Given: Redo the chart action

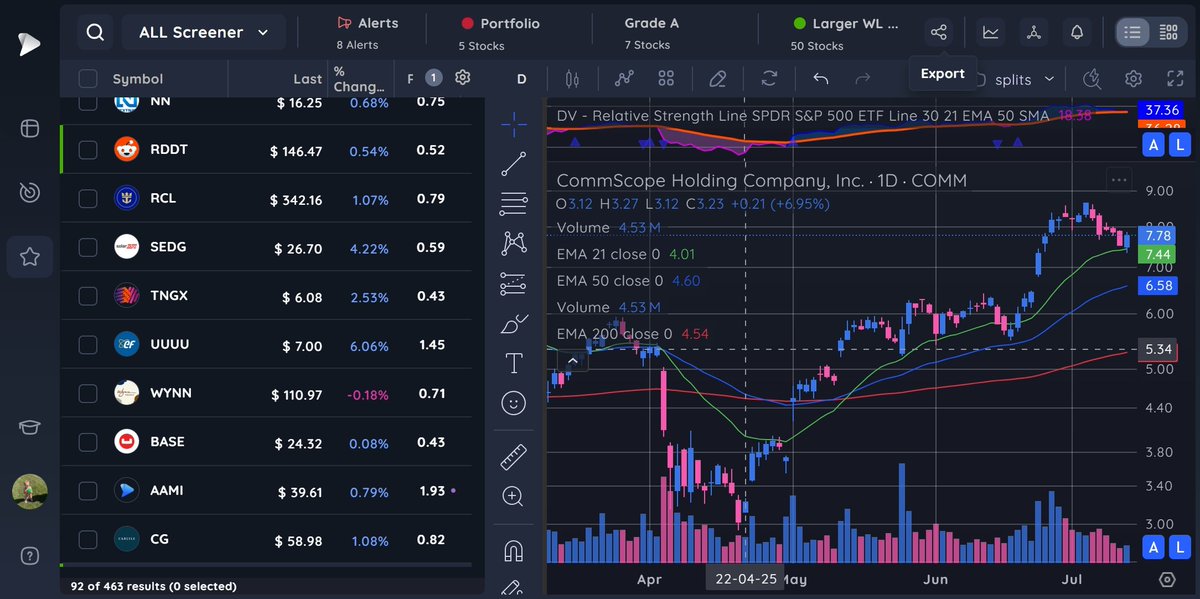Looking at the screenshot, I should [x=862, y=78].
